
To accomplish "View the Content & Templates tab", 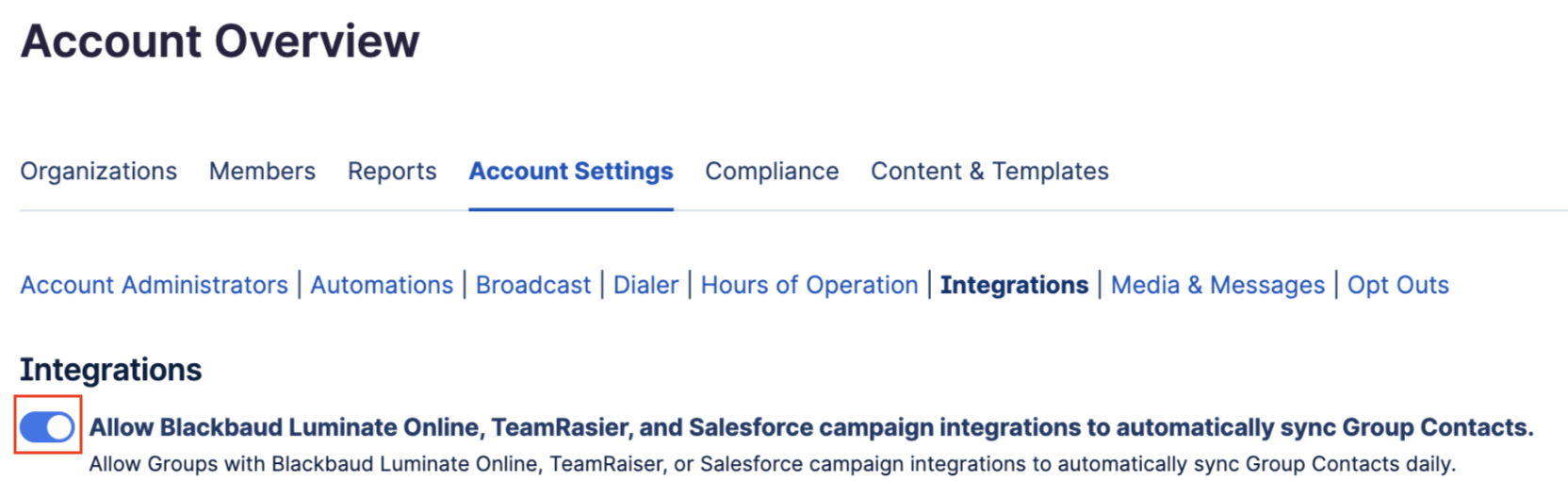I will pyautogui.click(x=989, y=171).
